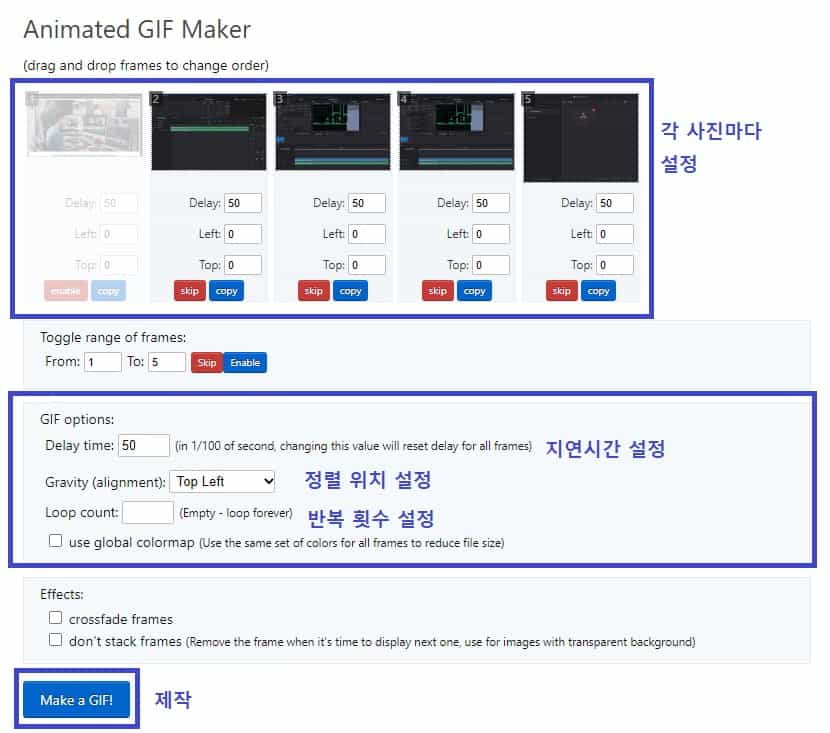Click the From frame range input
This screenshot has width=830, height=733.
tap(100, 362)
